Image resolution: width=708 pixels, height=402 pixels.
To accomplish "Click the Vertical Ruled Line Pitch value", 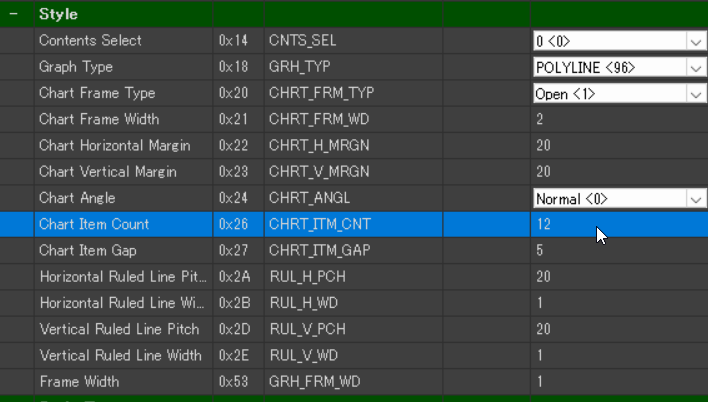I will tap(618, 329).
